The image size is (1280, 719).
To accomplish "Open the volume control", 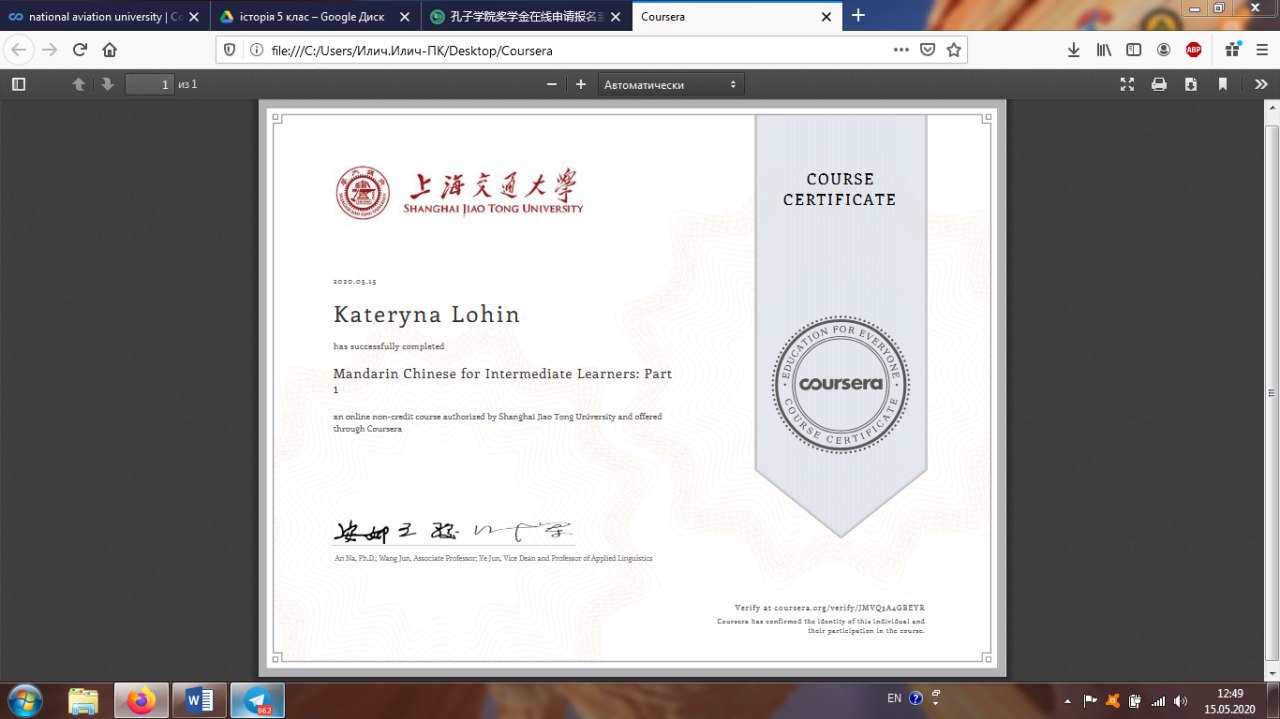I will tap(1181, 700).
